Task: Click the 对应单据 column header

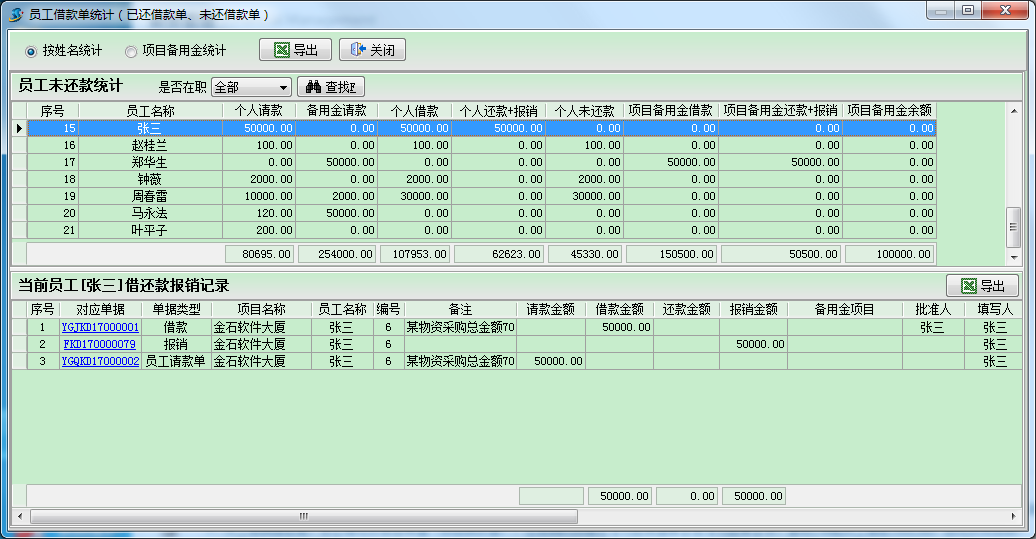Action: pyautogui.click(x=100, y=309)
